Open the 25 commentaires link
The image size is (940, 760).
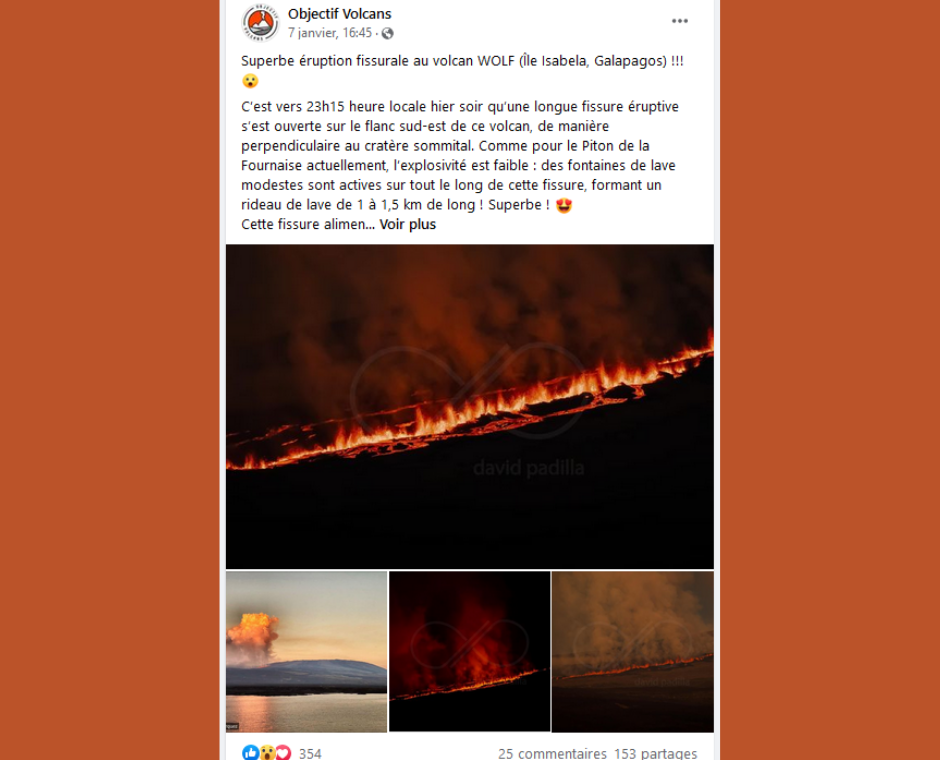[552, 753]
